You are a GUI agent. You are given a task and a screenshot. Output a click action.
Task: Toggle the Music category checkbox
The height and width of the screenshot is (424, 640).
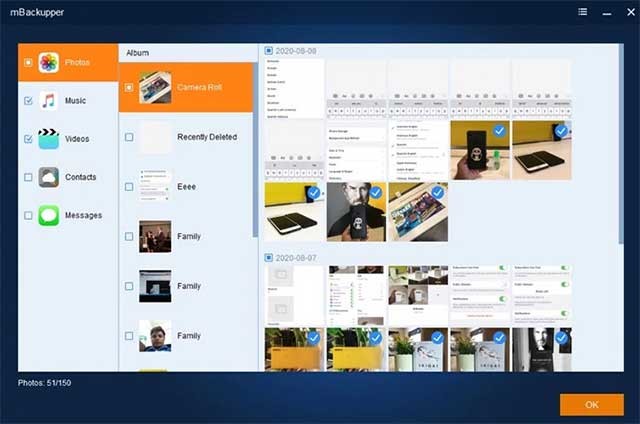(28, 101)
